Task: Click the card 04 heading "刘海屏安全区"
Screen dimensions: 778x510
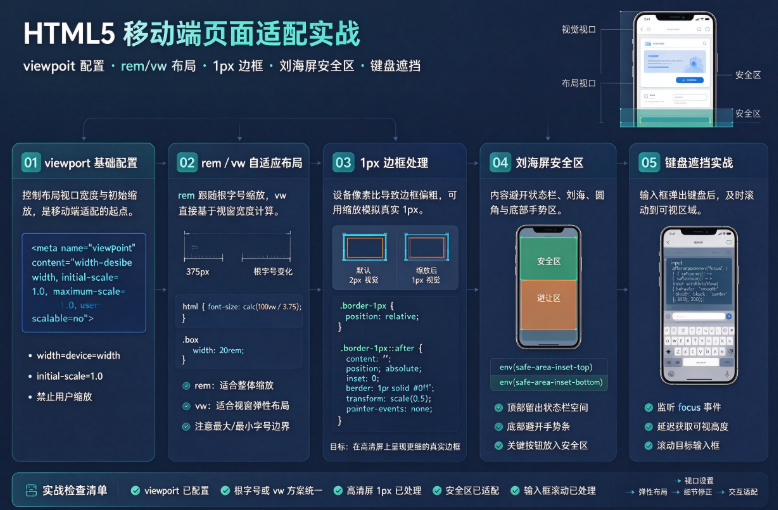Action: [549, 163]
